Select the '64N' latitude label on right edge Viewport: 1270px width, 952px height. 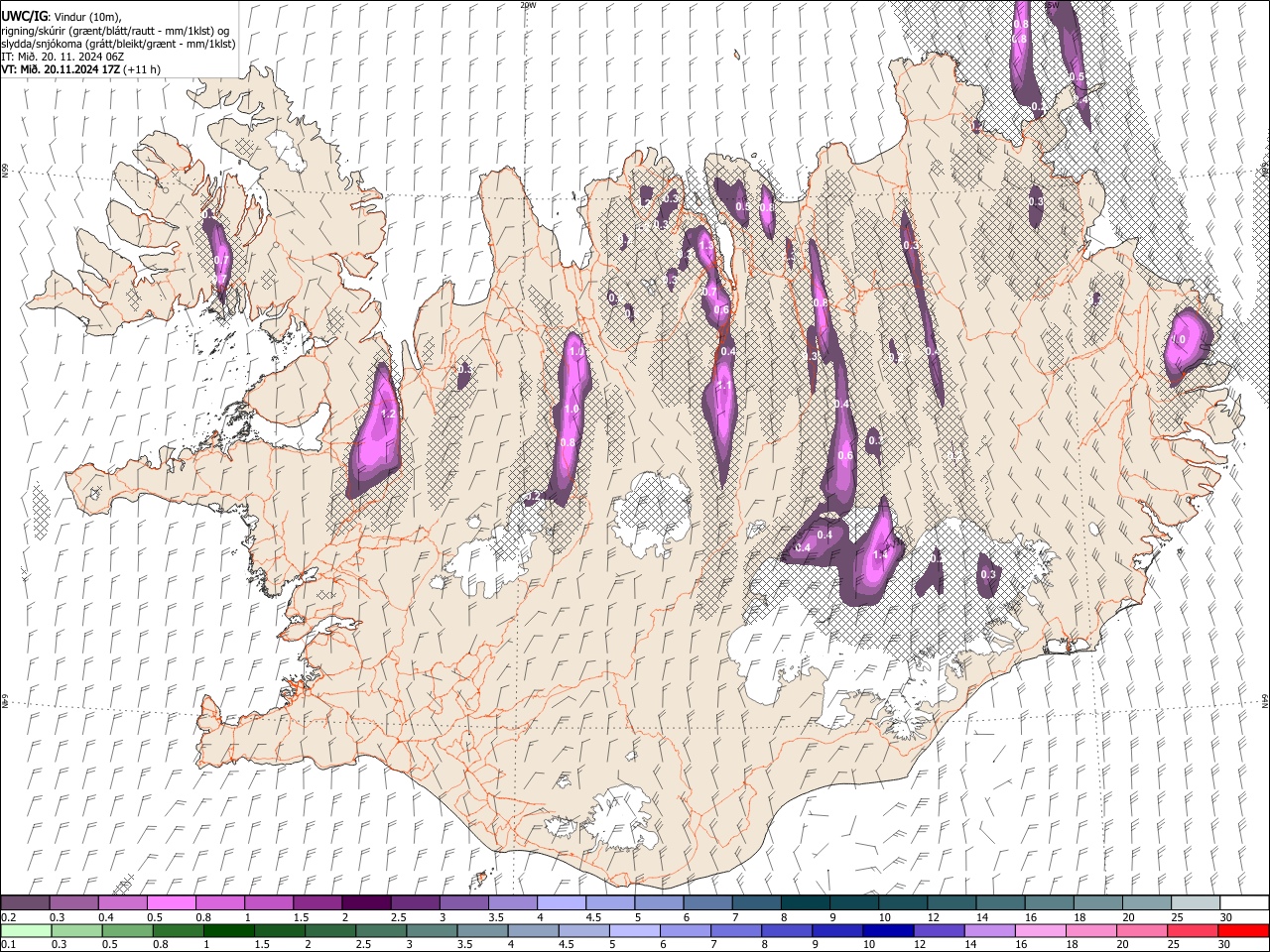coord(1265,700)
